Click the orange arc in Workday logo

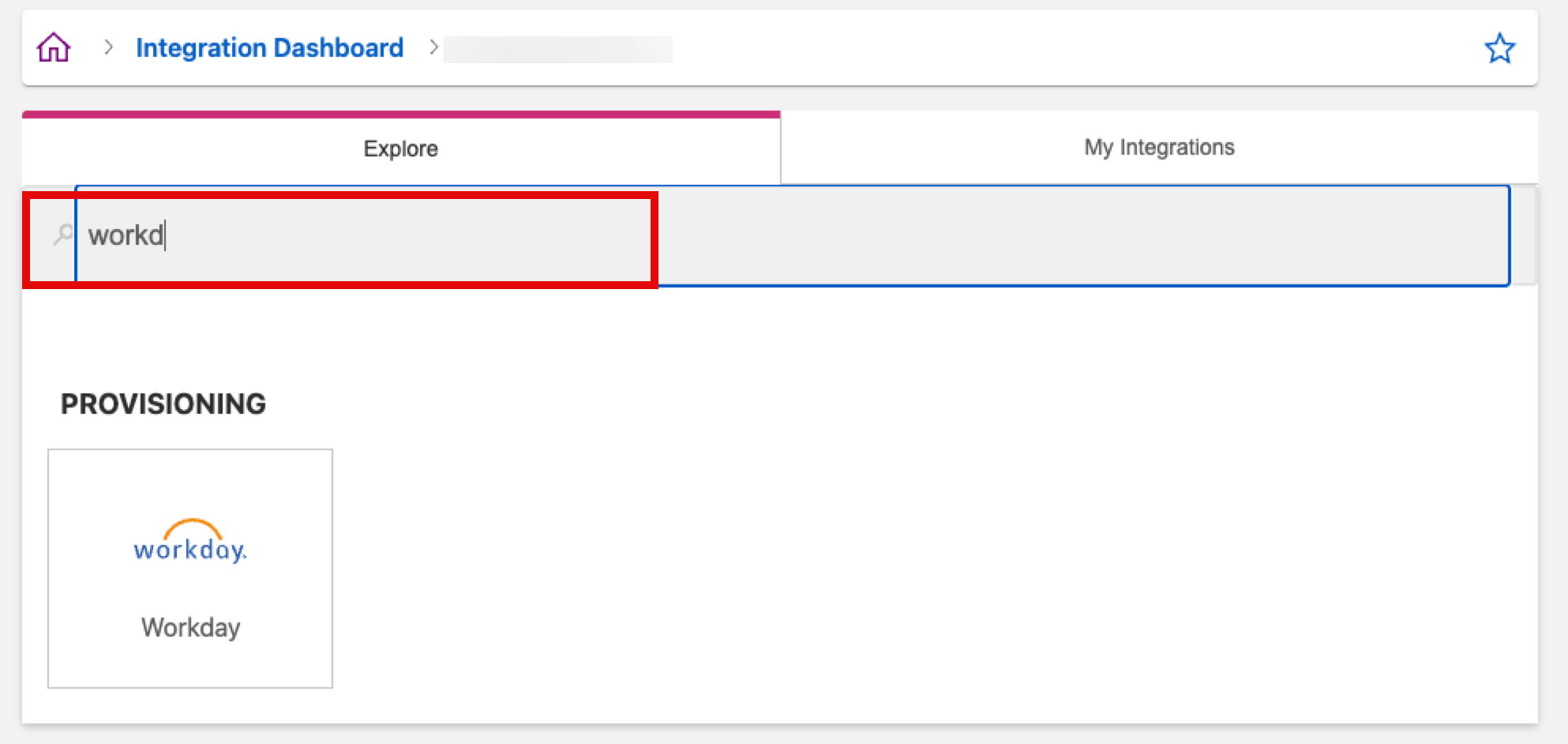pyautogui.click(x=192, y=526)
